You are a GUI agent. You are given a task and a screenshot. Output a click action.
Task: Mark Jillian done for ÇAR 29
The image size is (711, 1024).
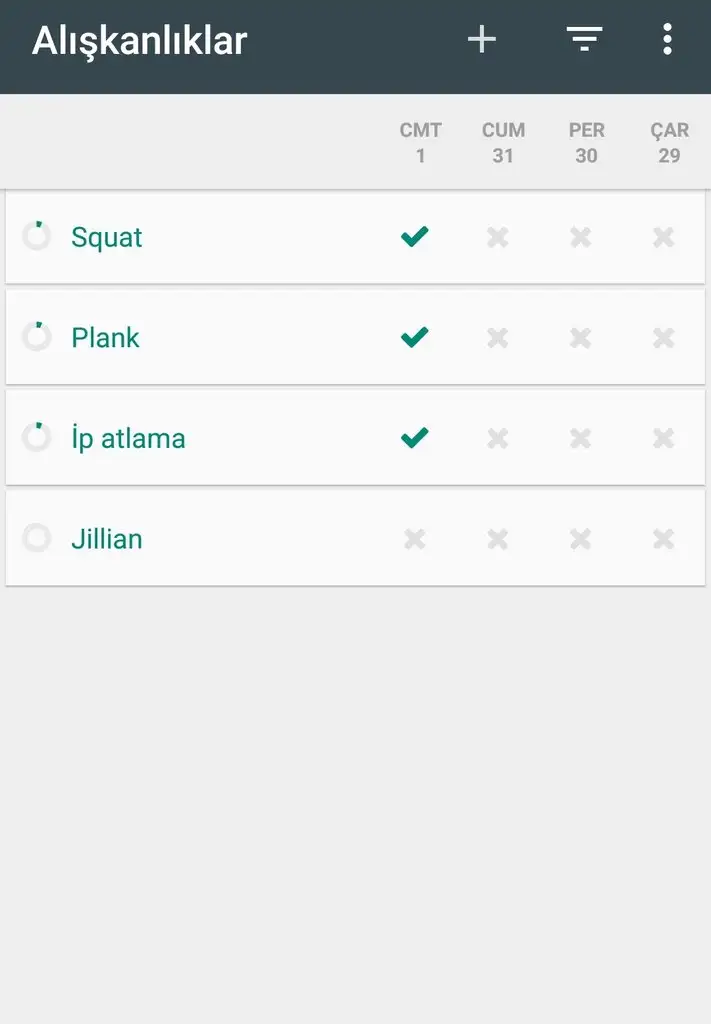(x=663, y=539)
